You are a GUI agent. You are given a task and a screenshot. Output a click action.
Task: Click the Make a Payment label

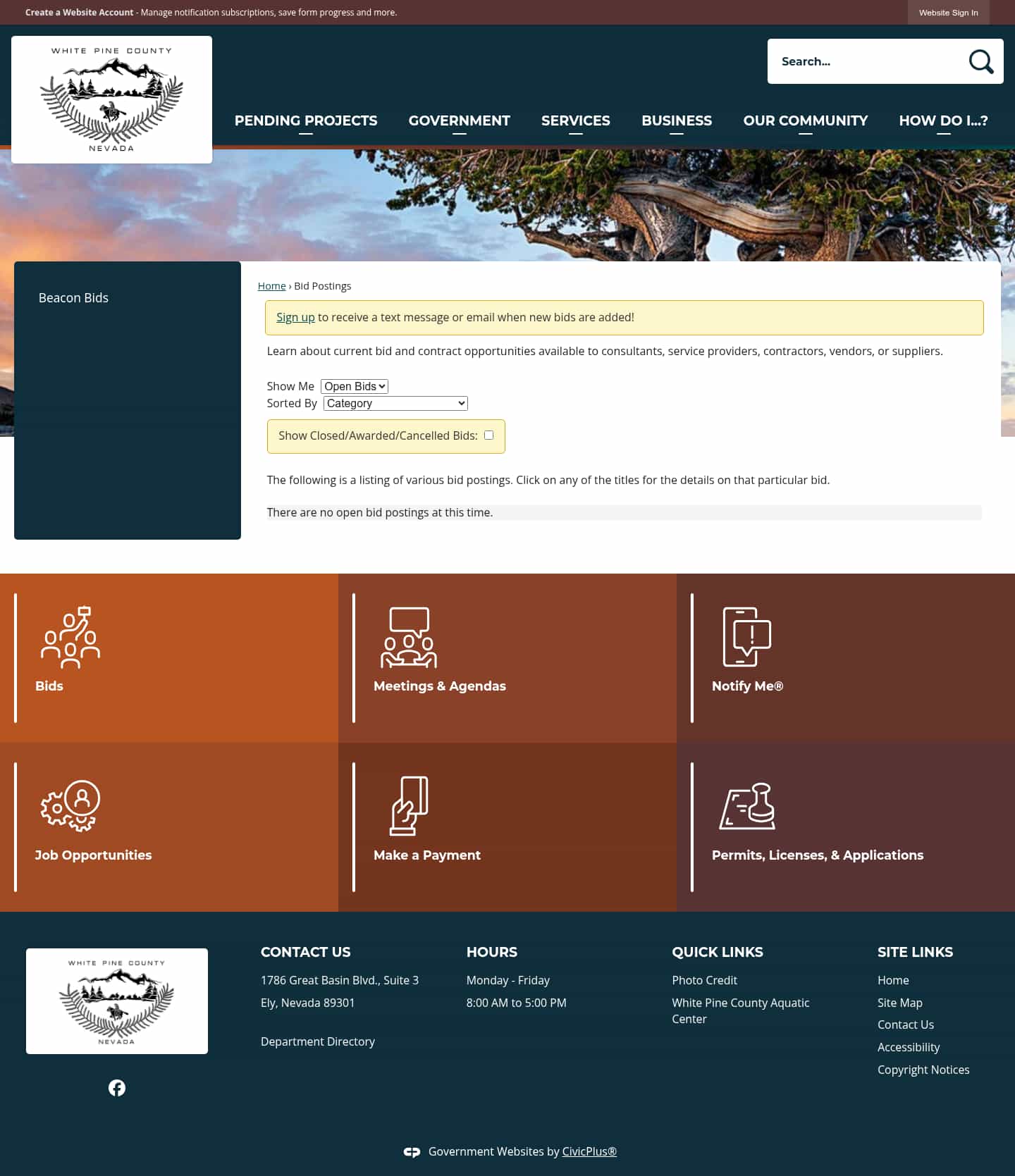point(427,855)
